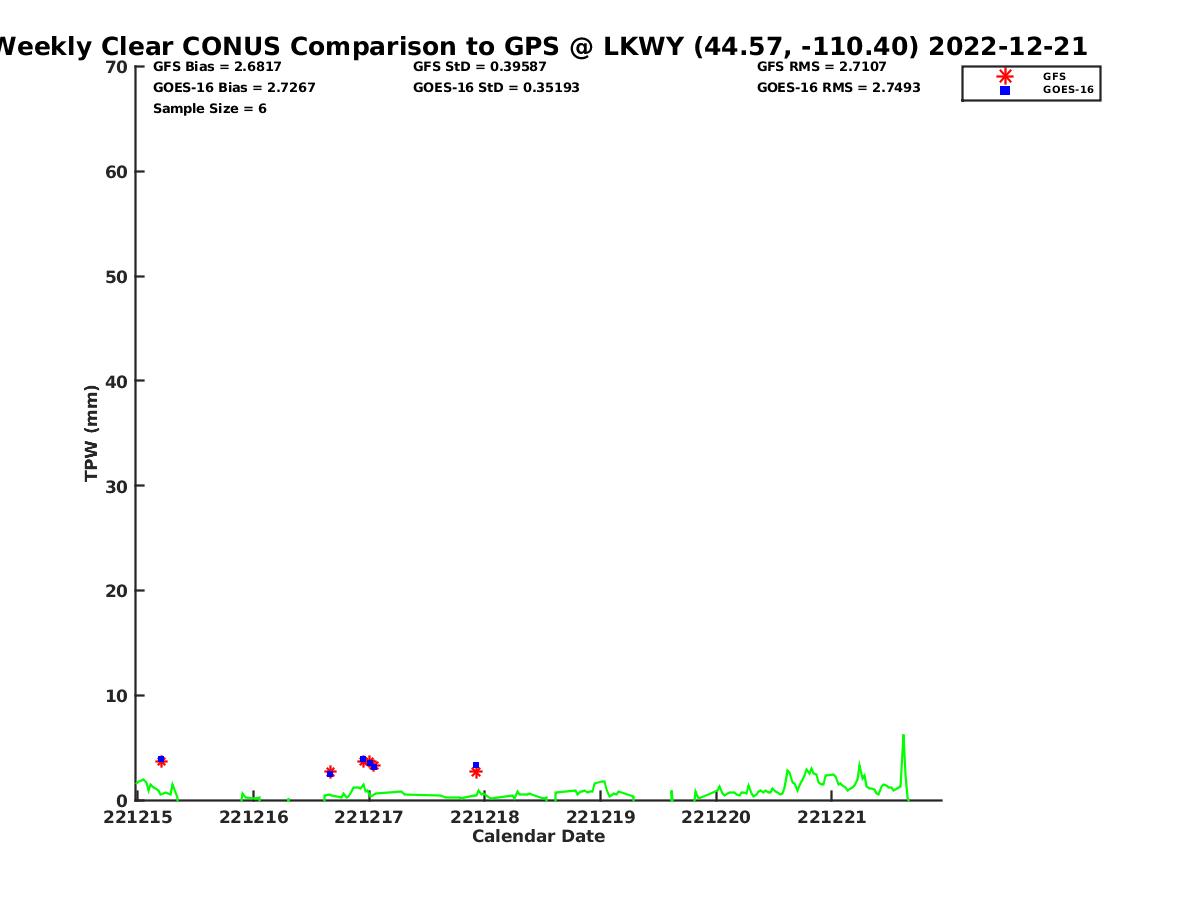Click the TPW (mm) y-axis label
The width and height of the screenshot is (1200, 900).
(x=92, y=433)
